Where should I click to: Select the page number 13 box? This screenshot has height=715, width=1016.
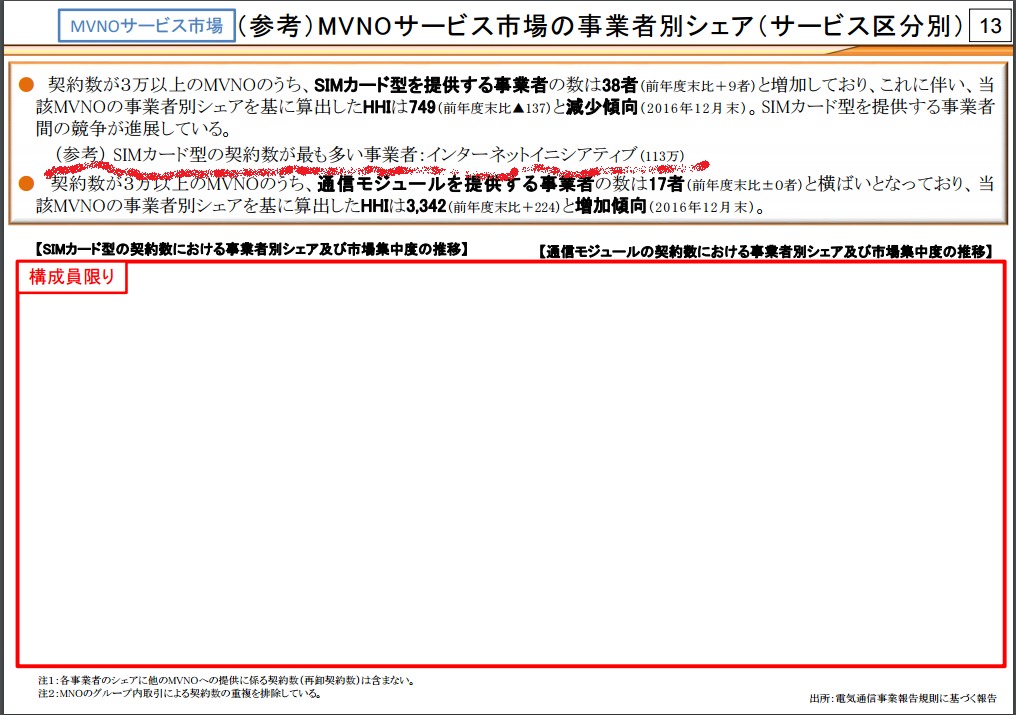click(989, 26)
